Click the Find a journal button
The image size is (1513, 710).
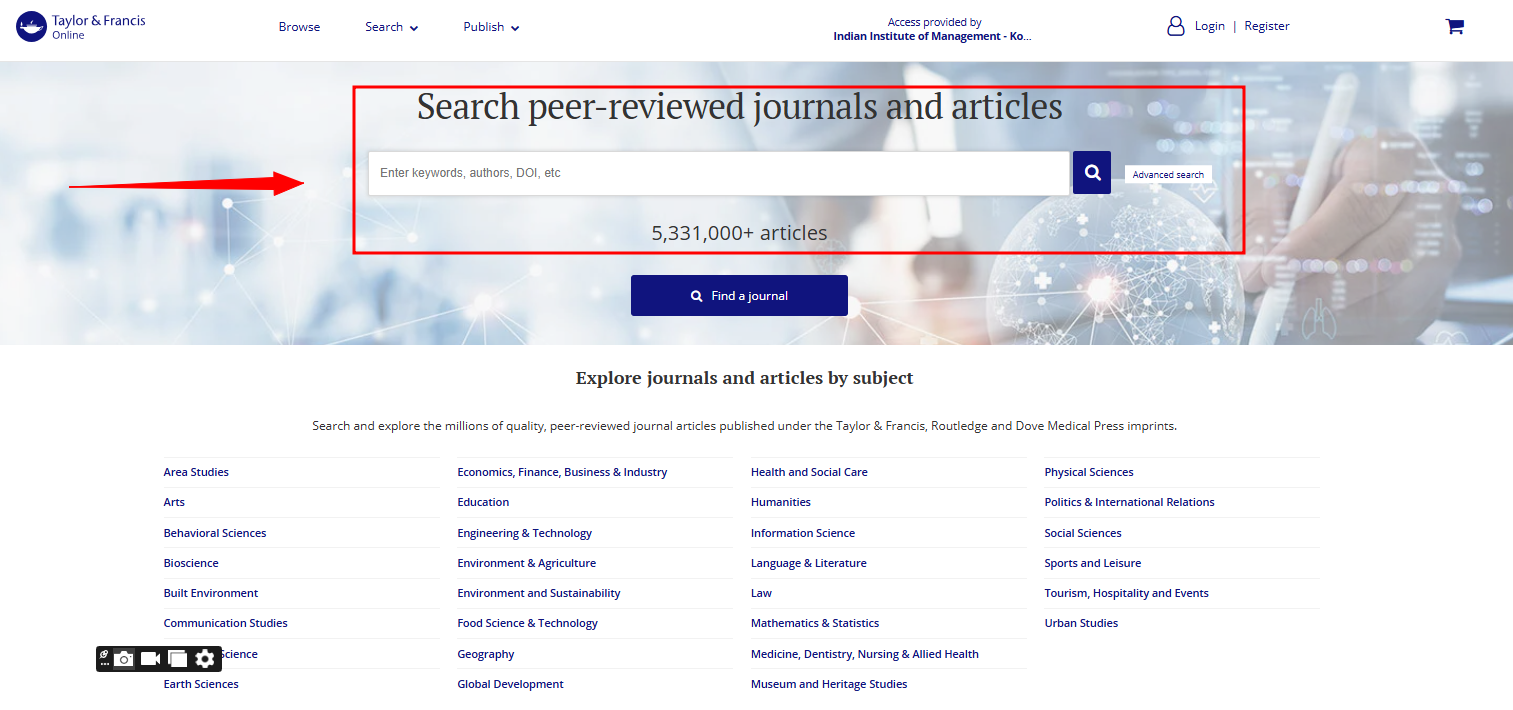point(739,296)
